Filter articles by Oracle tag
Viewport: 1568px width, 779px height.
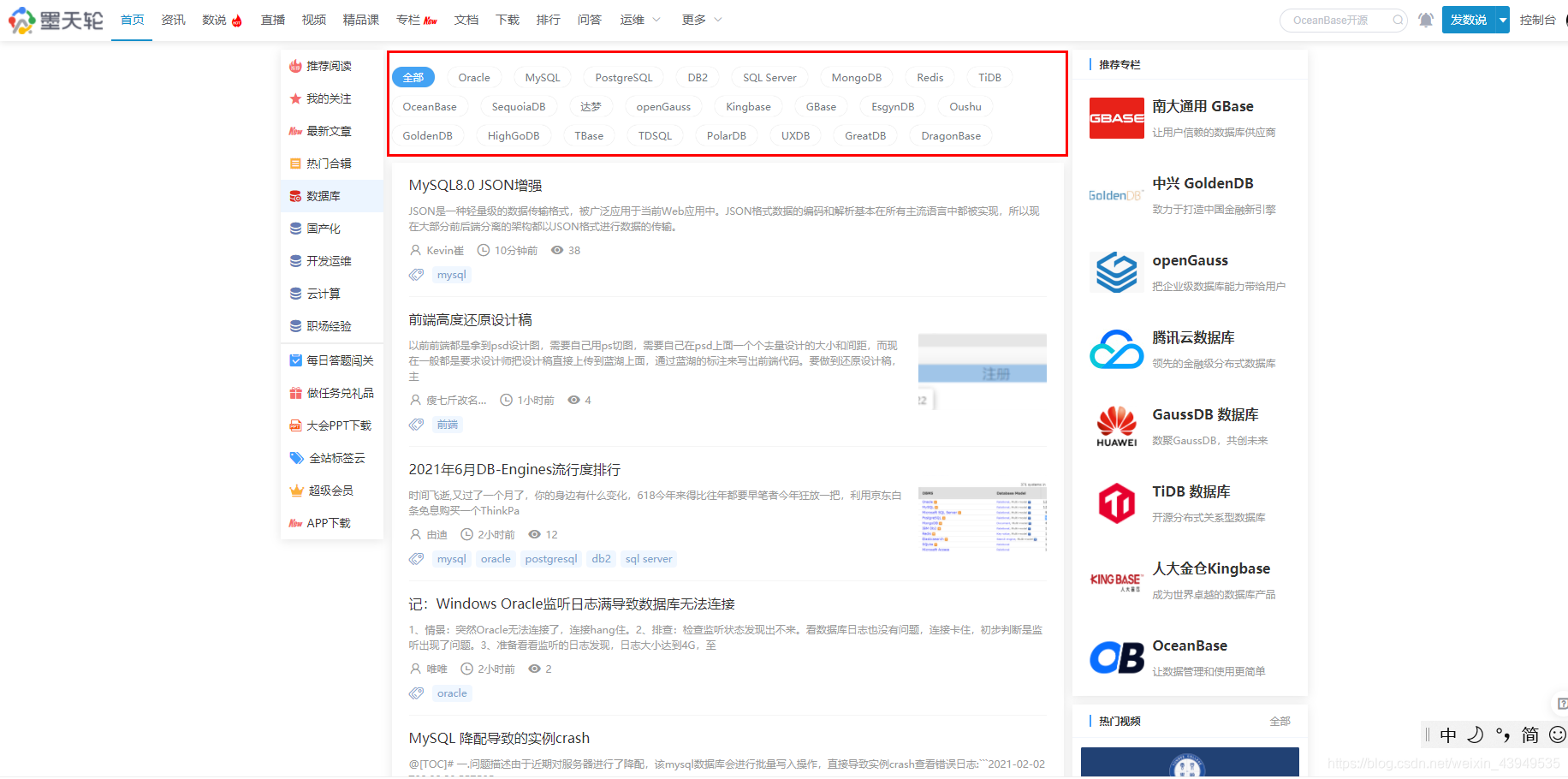(x=474, y=78)
